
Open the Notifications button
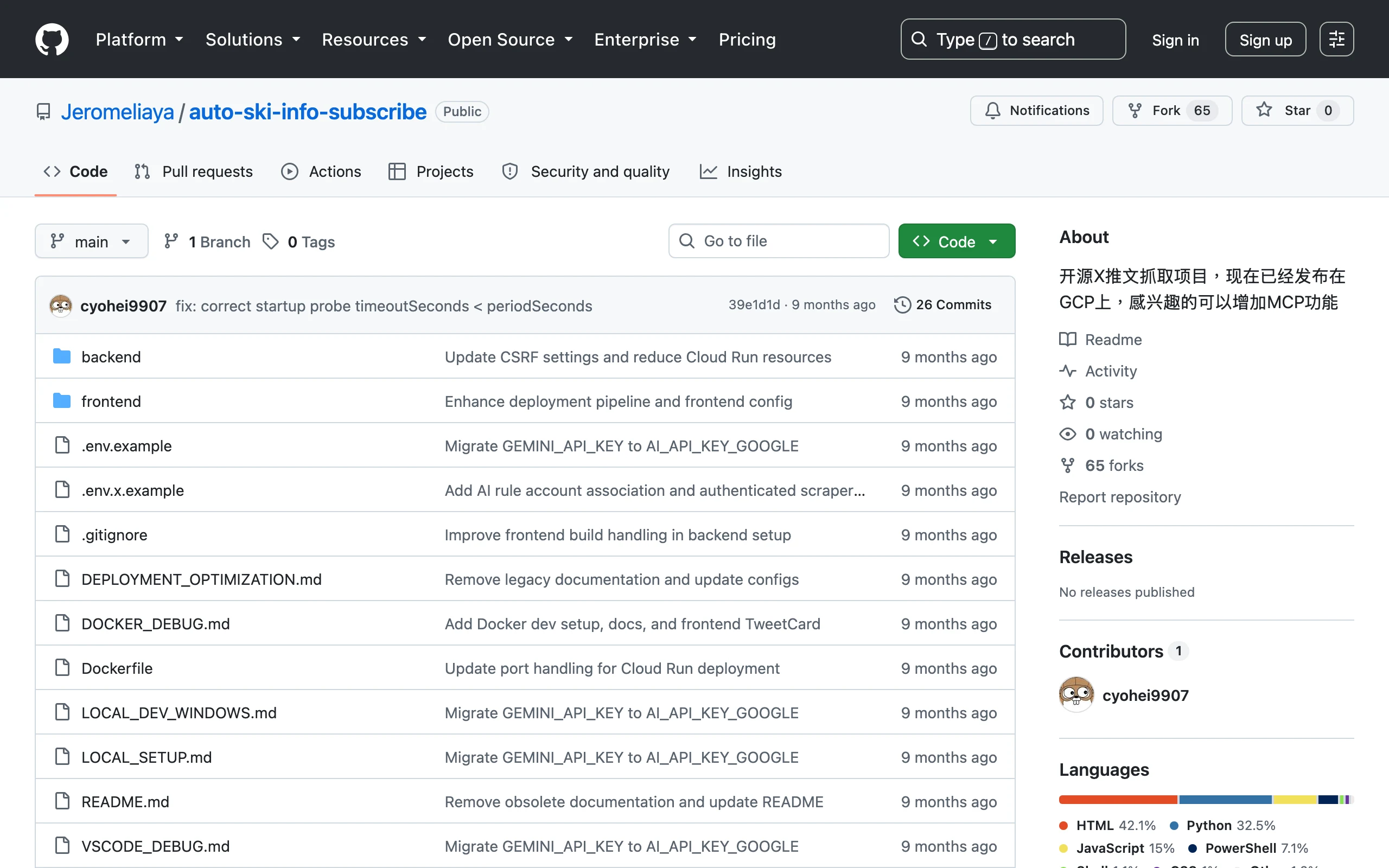[x=1036, y=110]
